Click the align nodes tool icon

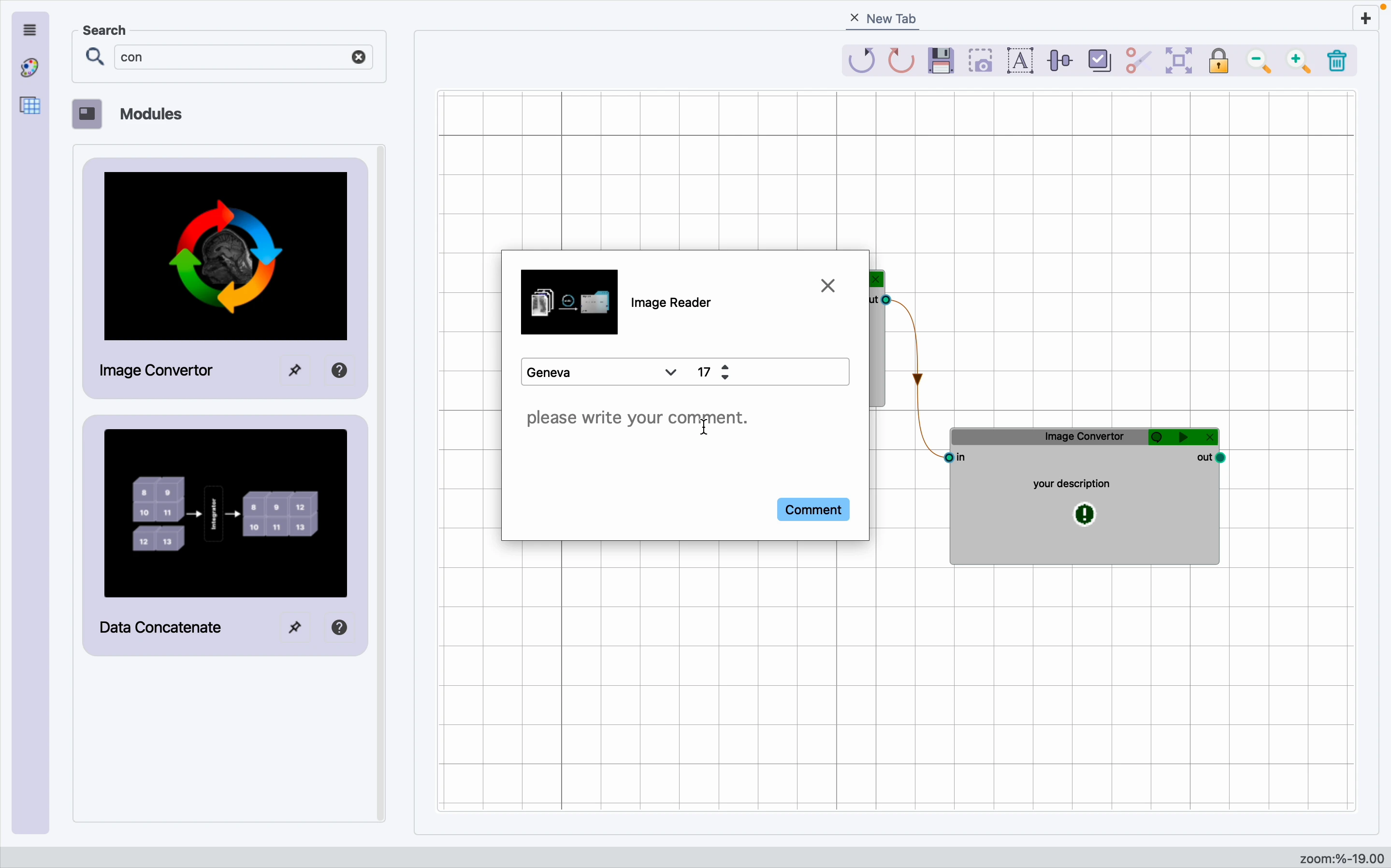point(1060,61)
